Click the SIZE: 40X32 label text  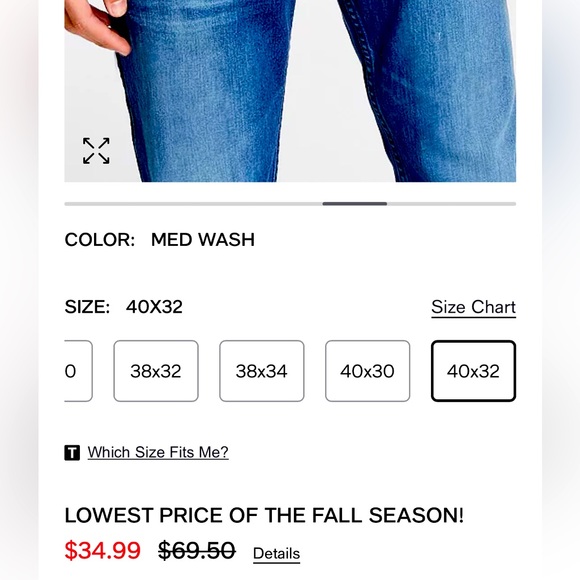[x=124, y=307]
